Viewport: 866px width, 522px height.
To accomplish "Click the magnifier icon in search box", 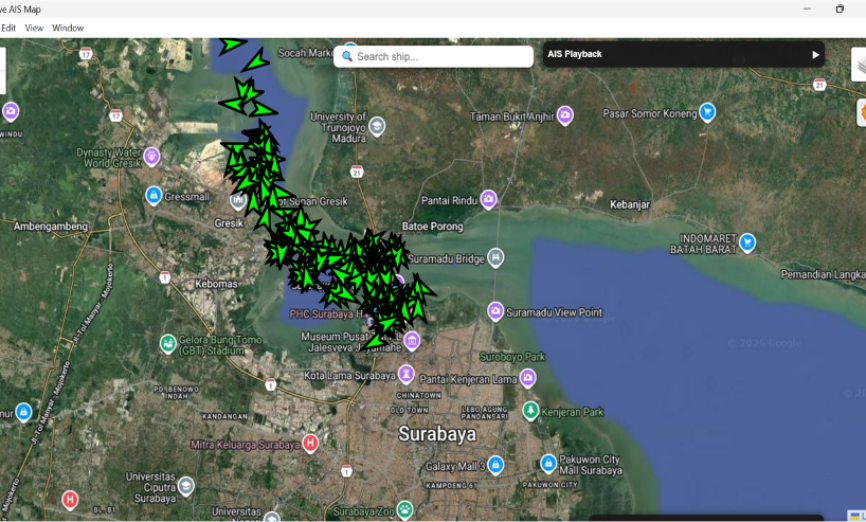I will click(x=347, y=56).
